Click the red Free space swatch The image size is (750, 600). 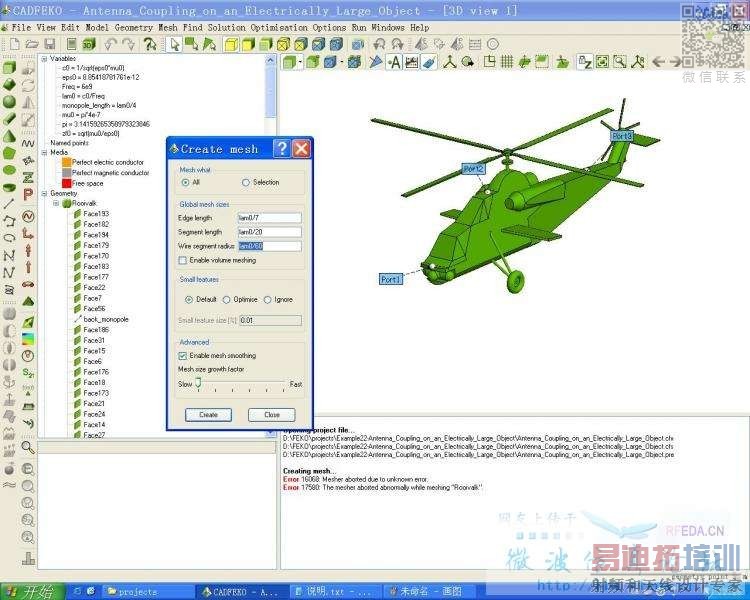tap(66, 183)
